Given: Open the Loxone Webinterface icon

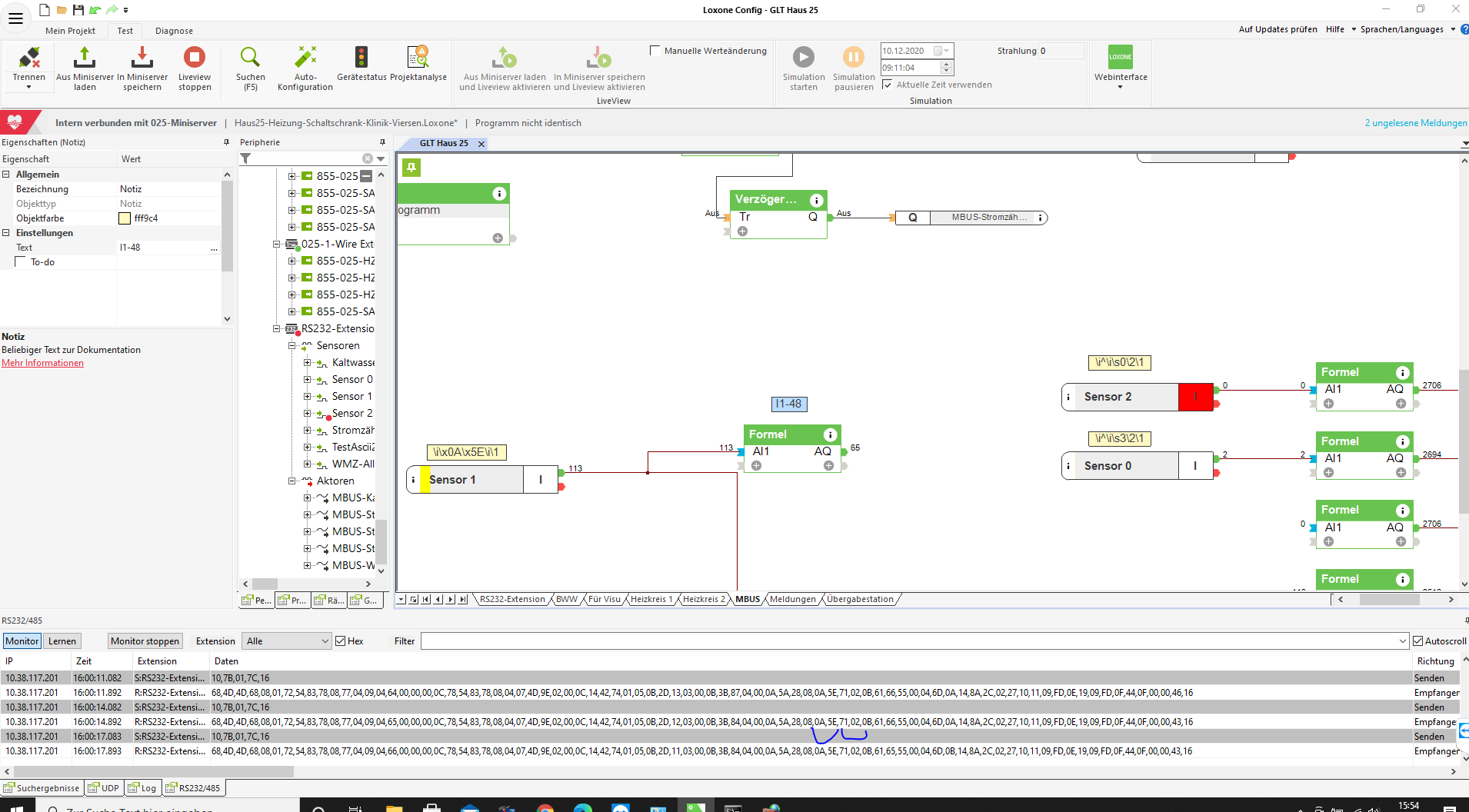Looking at the screenshot, I should click(1120, 58).
